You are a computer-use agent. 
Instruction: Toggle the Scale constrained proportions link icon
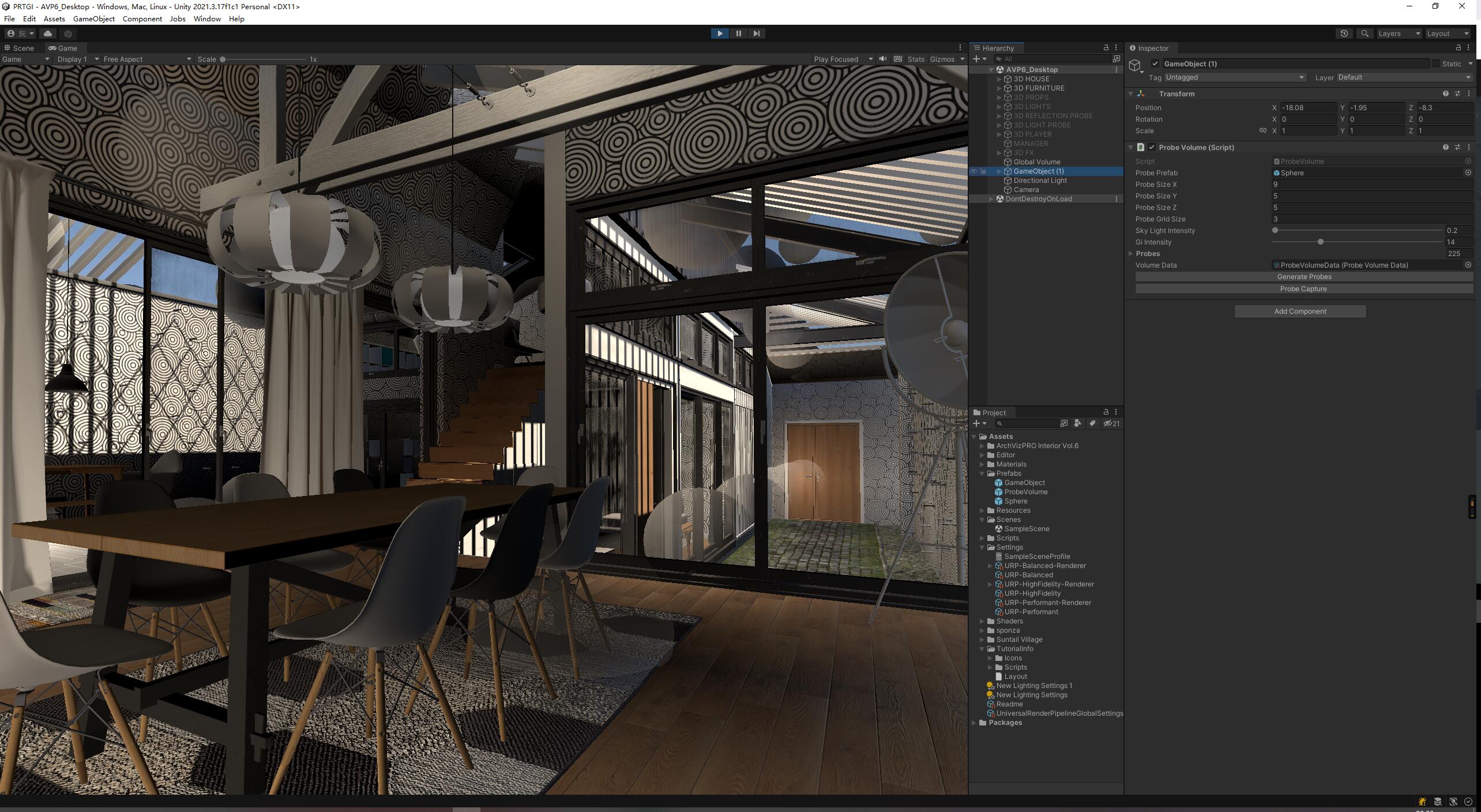pyautogui.click(x=1262, y=130)
